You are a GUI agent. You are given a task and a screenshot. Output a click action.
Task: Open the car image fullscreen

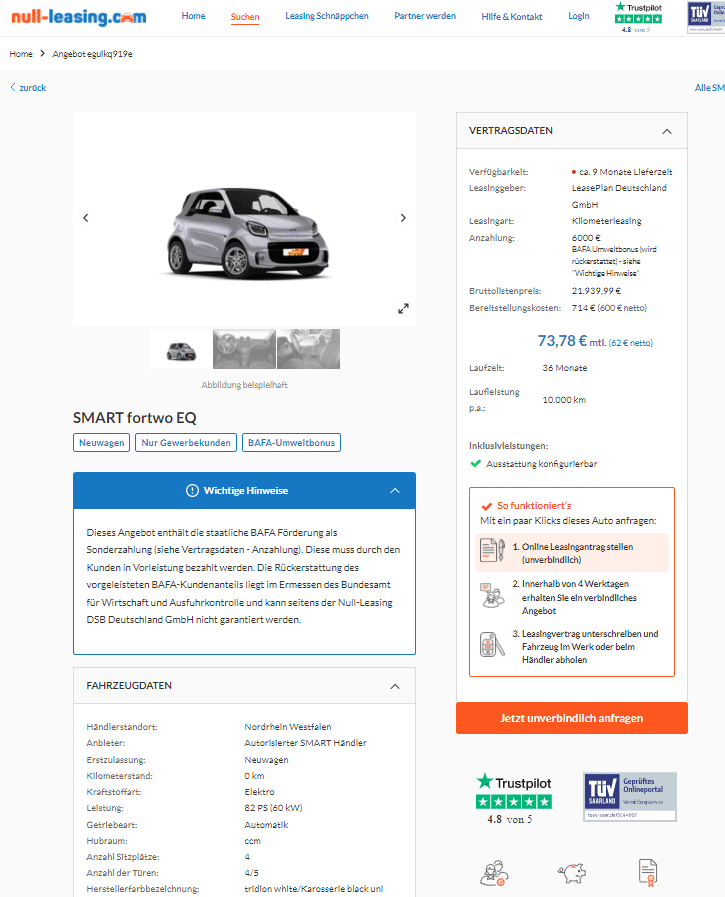click(x=403, y=308)
